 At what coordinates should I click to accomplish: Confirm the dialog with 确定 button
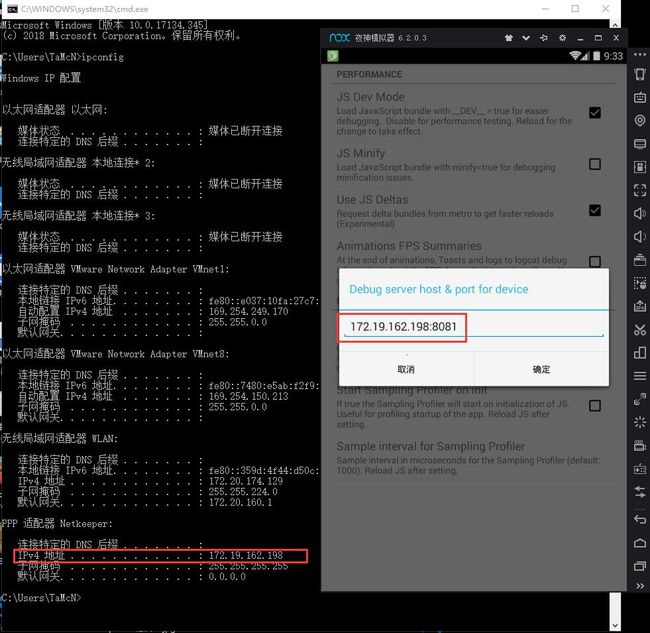point(541,369)
